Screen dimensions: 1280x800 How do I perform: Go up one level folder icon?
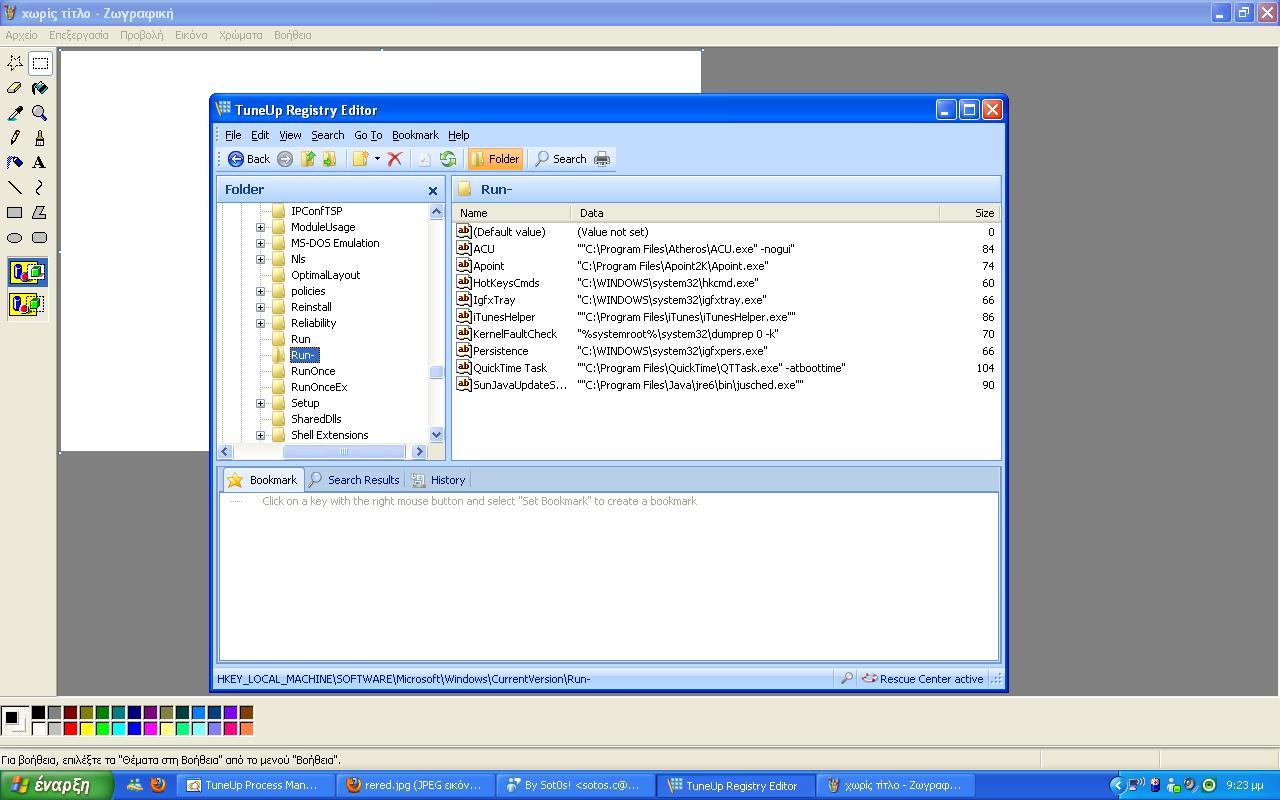[x=308, y=159]
